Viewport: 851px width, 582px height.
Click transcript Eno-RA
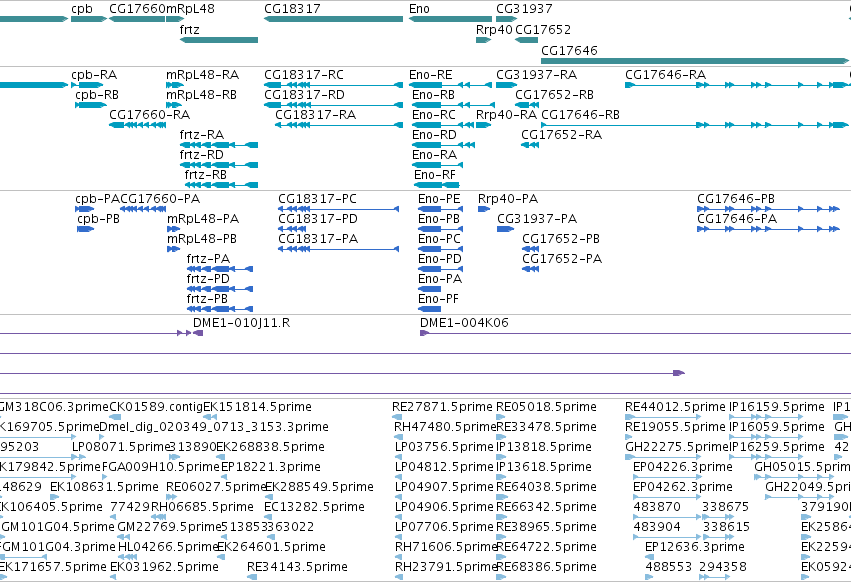pyautogui.click(x=438, y=165)
